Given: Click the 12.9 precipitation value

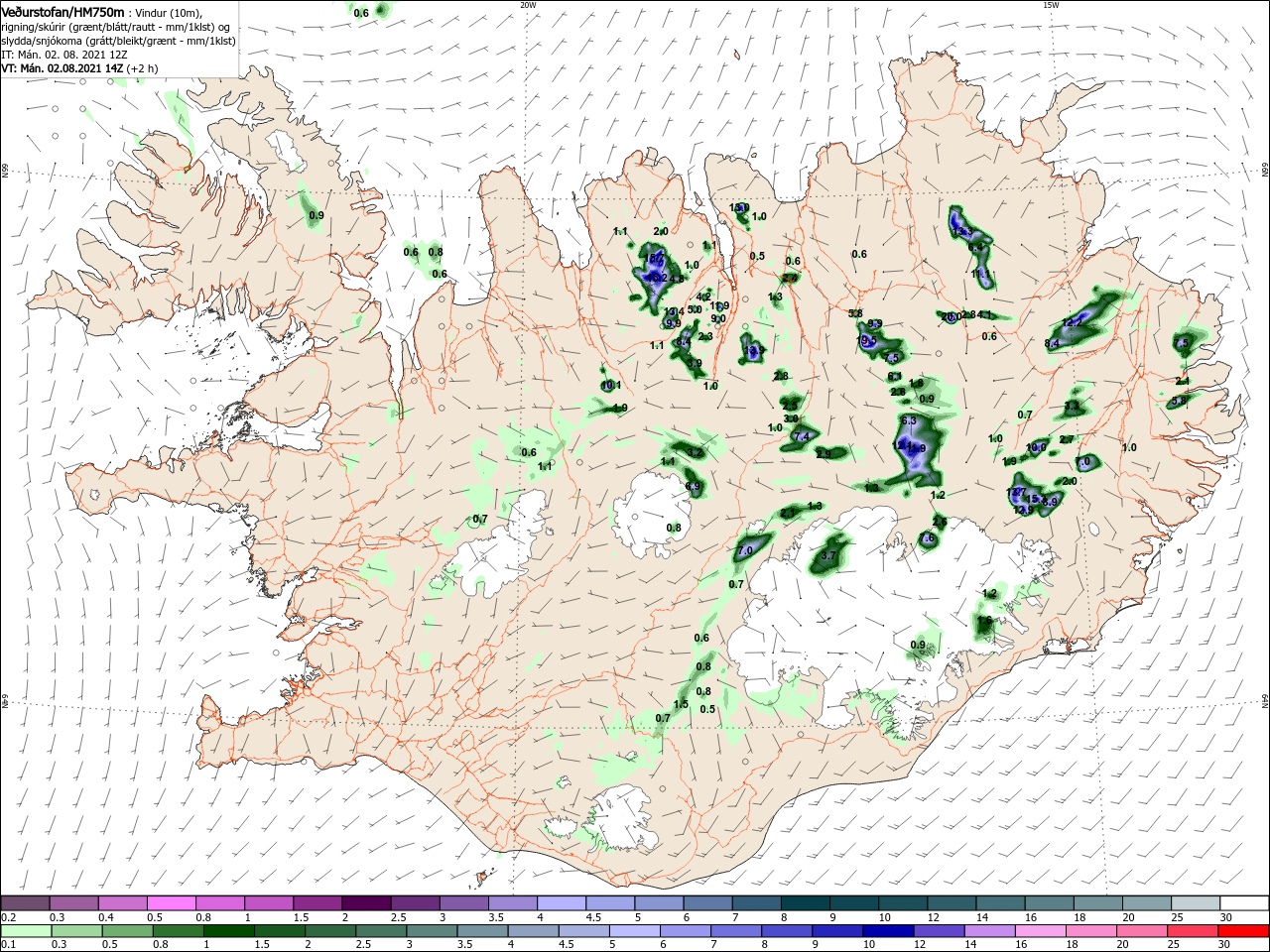Looking at the screenshot, I should [x=1023, y=510].
